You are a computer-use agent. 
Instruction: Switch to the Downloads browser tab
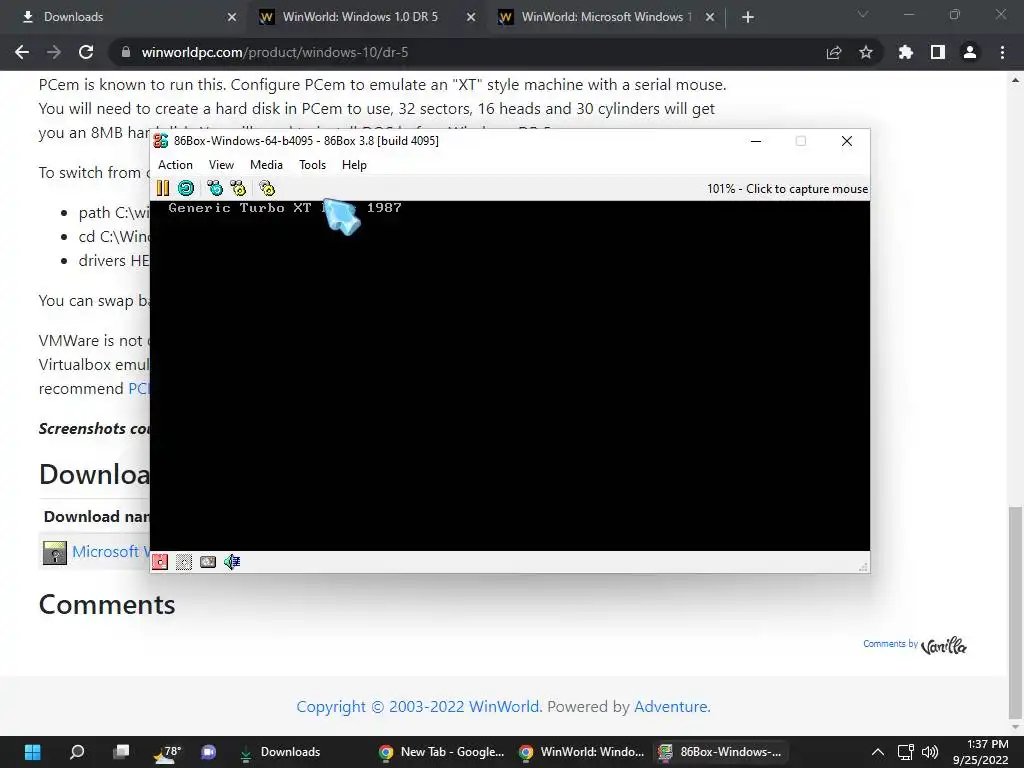(x=124, y=17)
